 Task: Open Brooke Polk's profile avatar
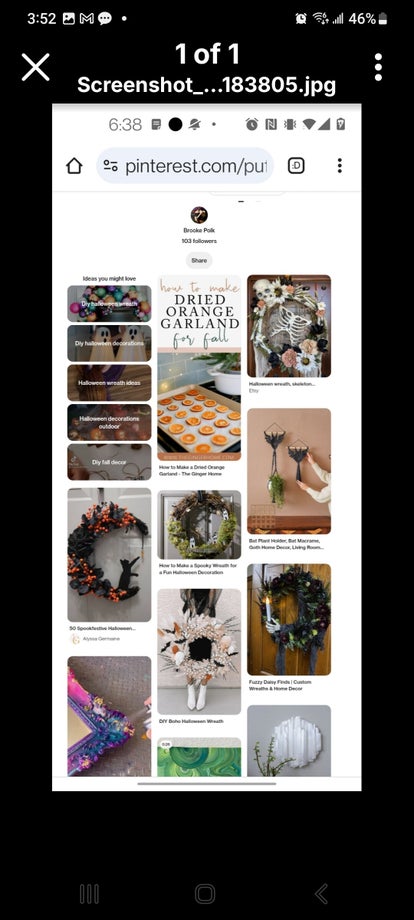click(199, 215)
